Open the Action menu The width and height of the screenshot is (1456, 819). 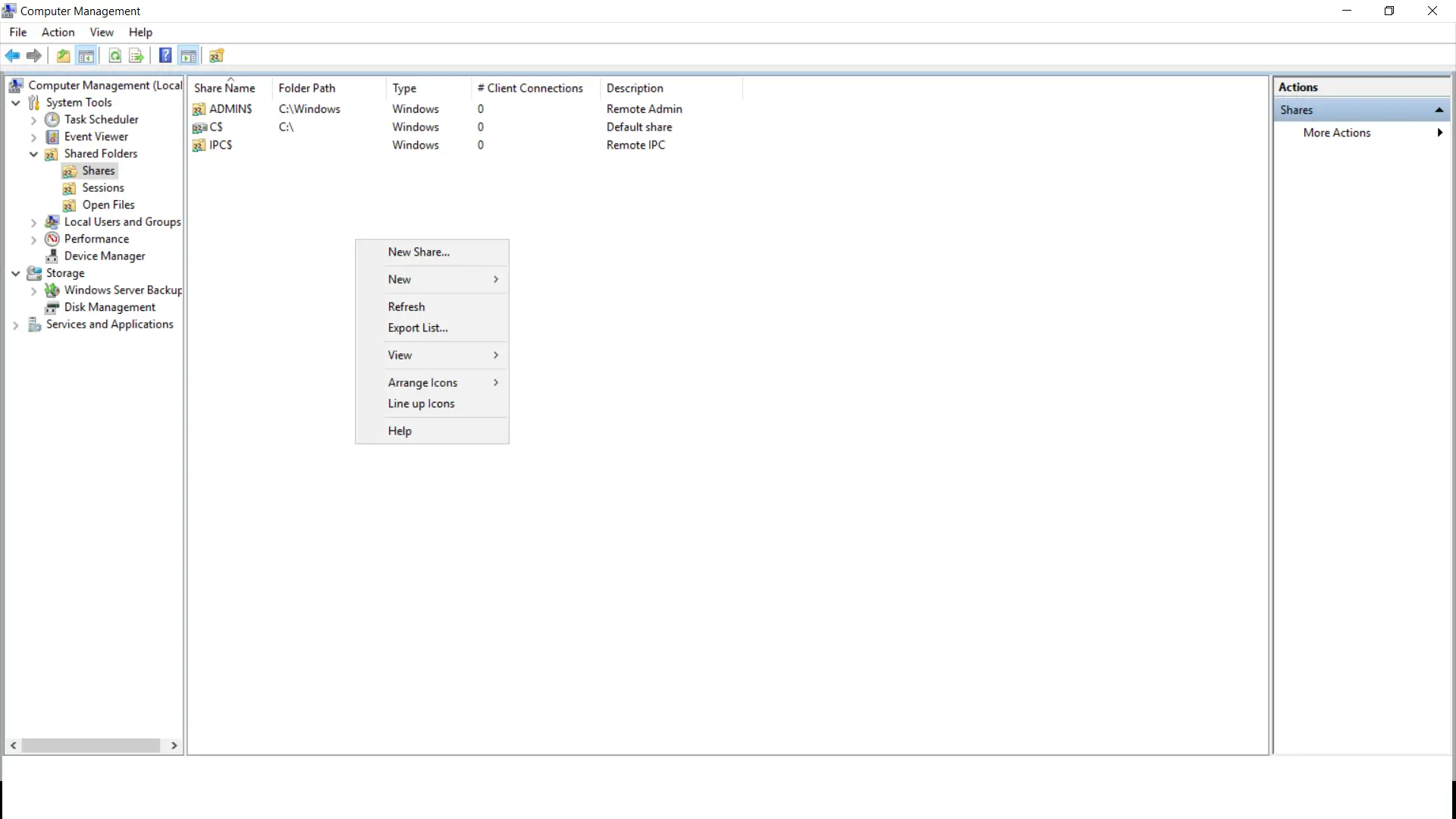(x=58, y=32)
